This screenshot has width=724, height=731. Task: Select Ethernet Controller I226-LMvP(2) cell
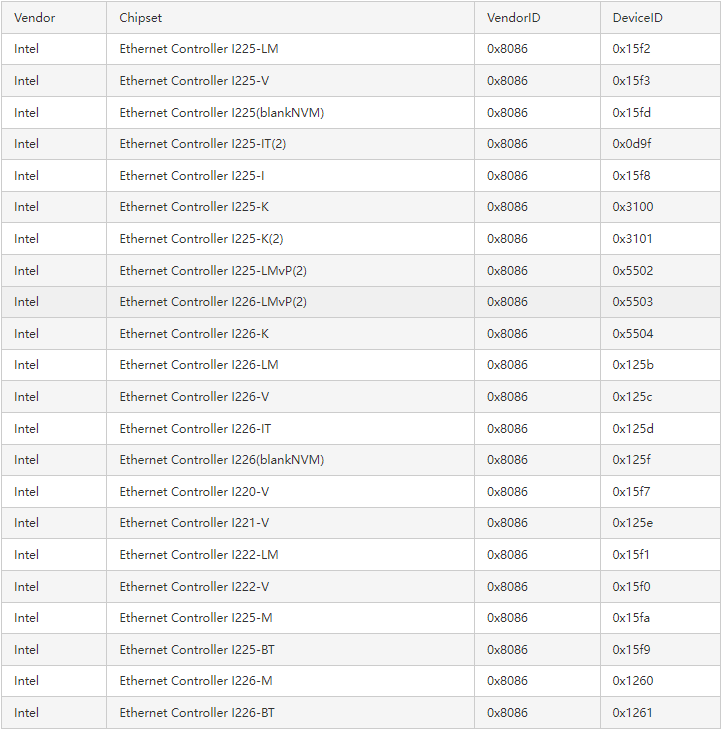290,302
